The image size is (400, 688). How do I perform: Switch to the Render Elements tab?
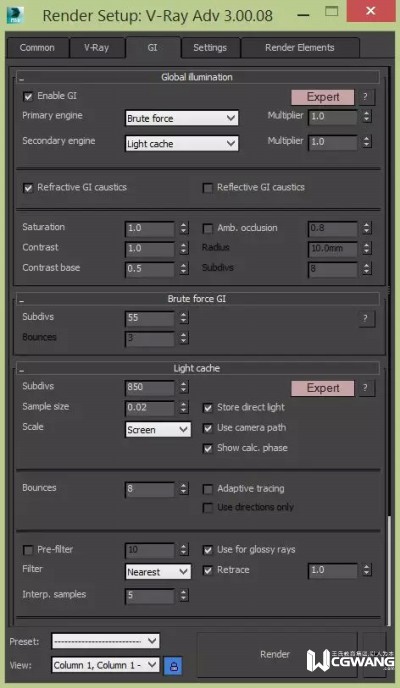point(300,48)
